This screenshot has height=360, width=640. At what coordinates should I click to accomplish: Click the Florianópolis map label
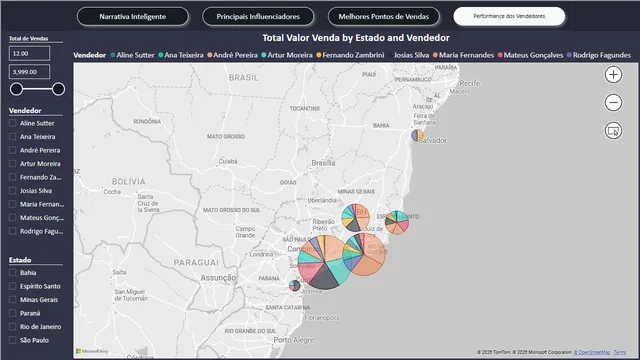click(x=322, y=318)
